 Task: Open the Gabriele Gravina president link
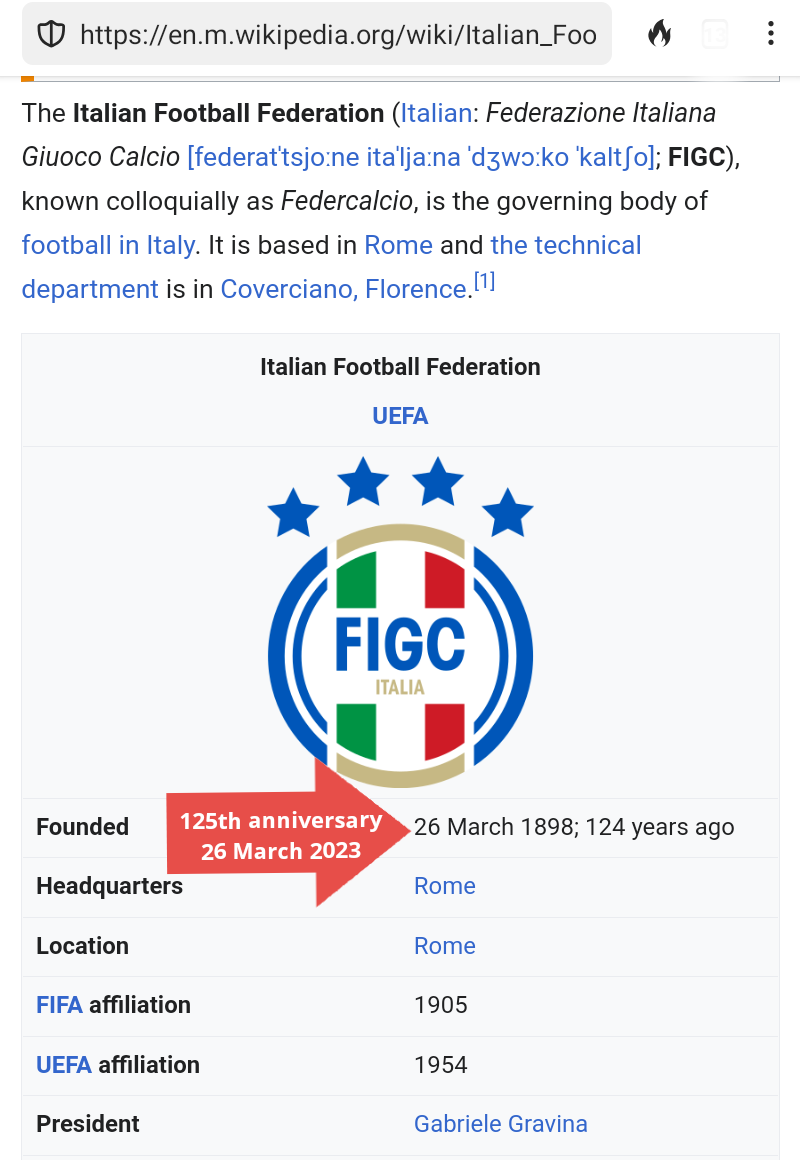coord(500,1124)
